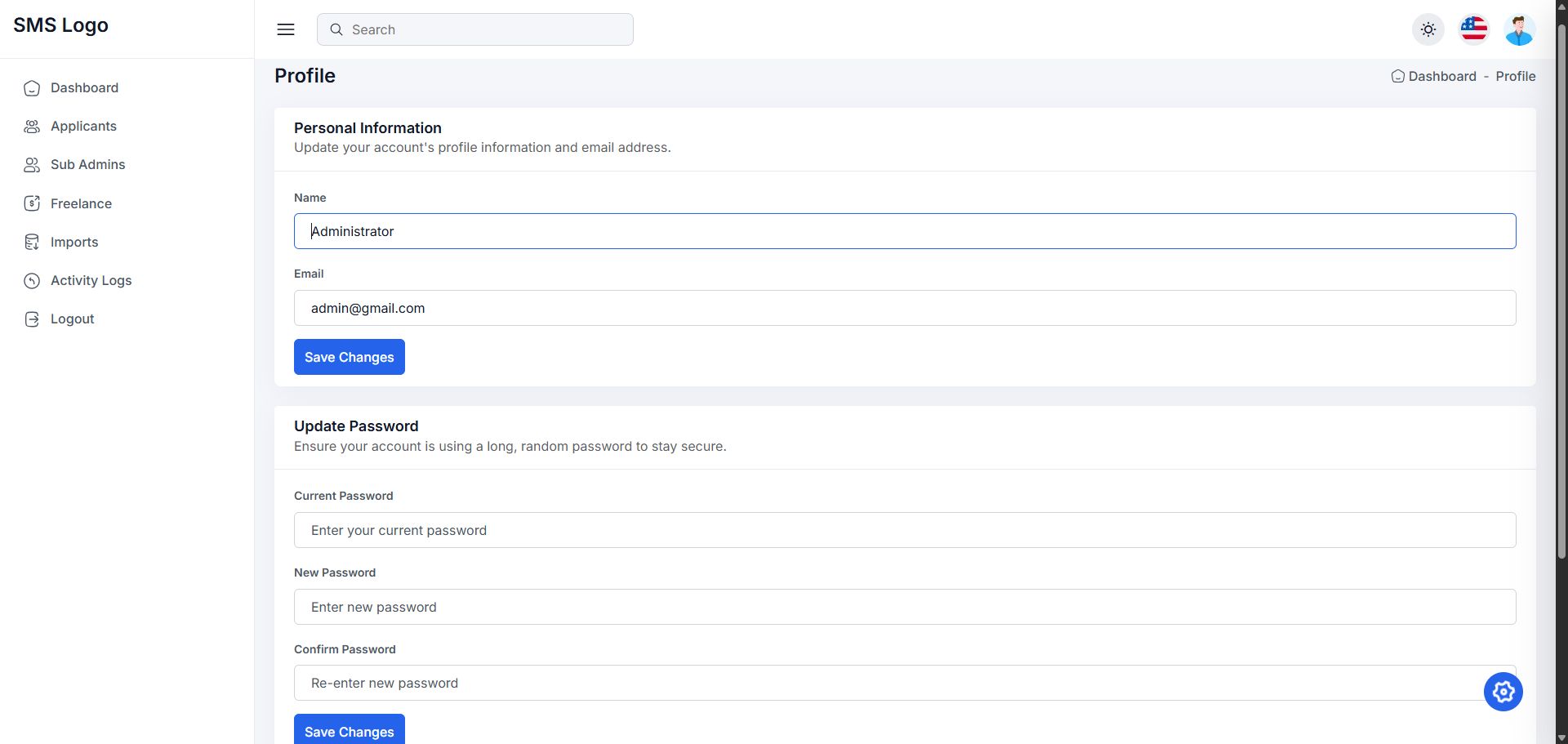
Task: Go to Activity Logs page
Action: (91, 281)
